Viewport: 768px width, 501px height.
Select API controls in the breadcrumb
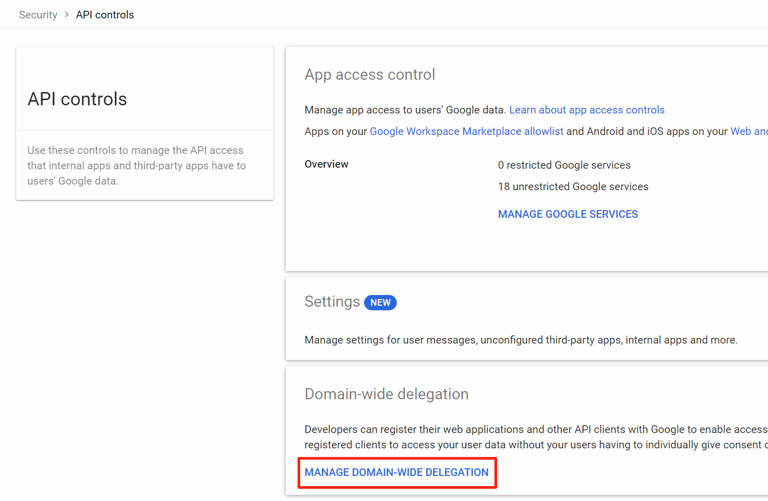pyautogui.click(x=105, y=15)
